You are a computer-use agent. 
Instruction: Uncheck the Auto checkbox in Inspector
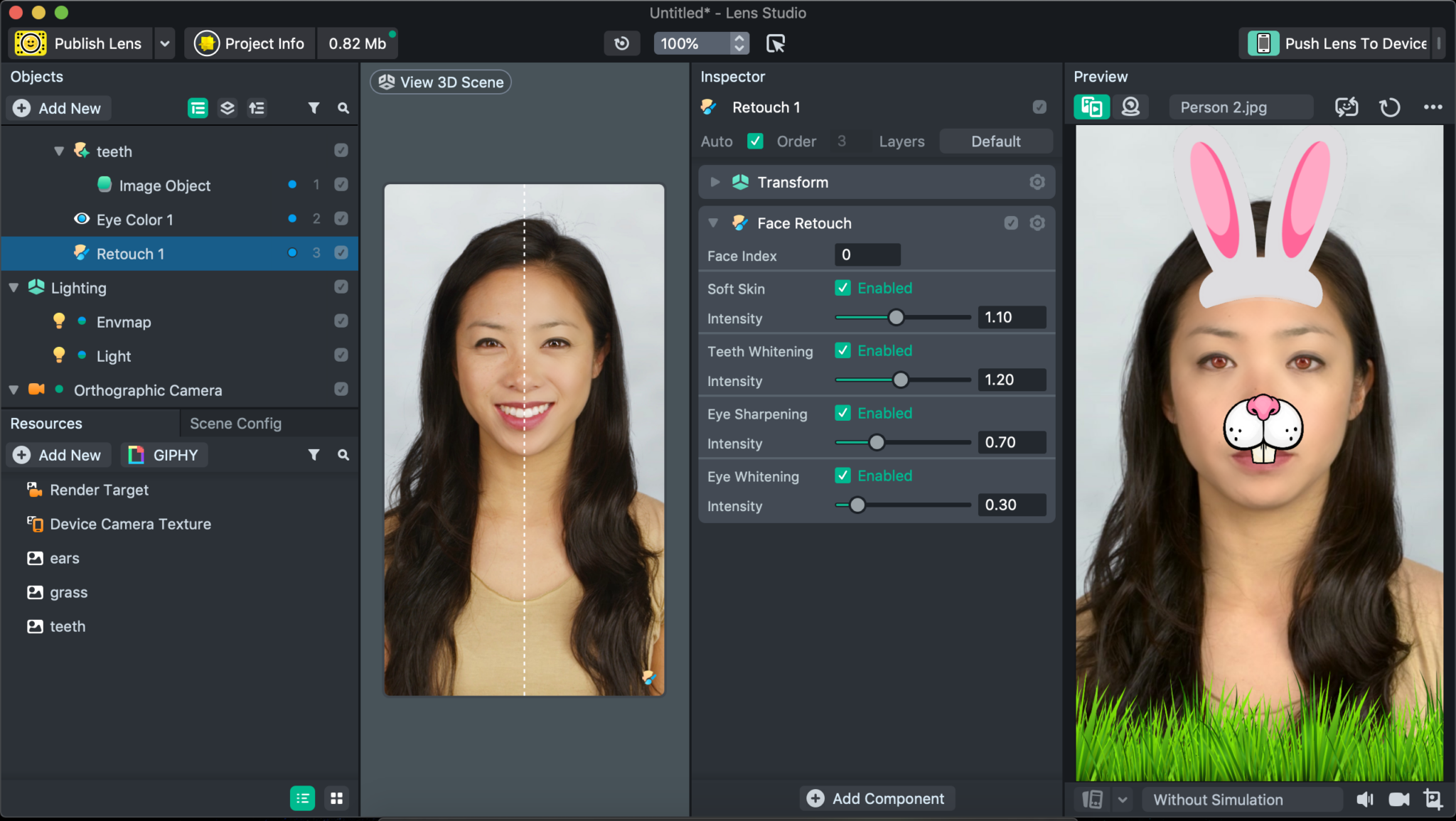click(756, 141)
